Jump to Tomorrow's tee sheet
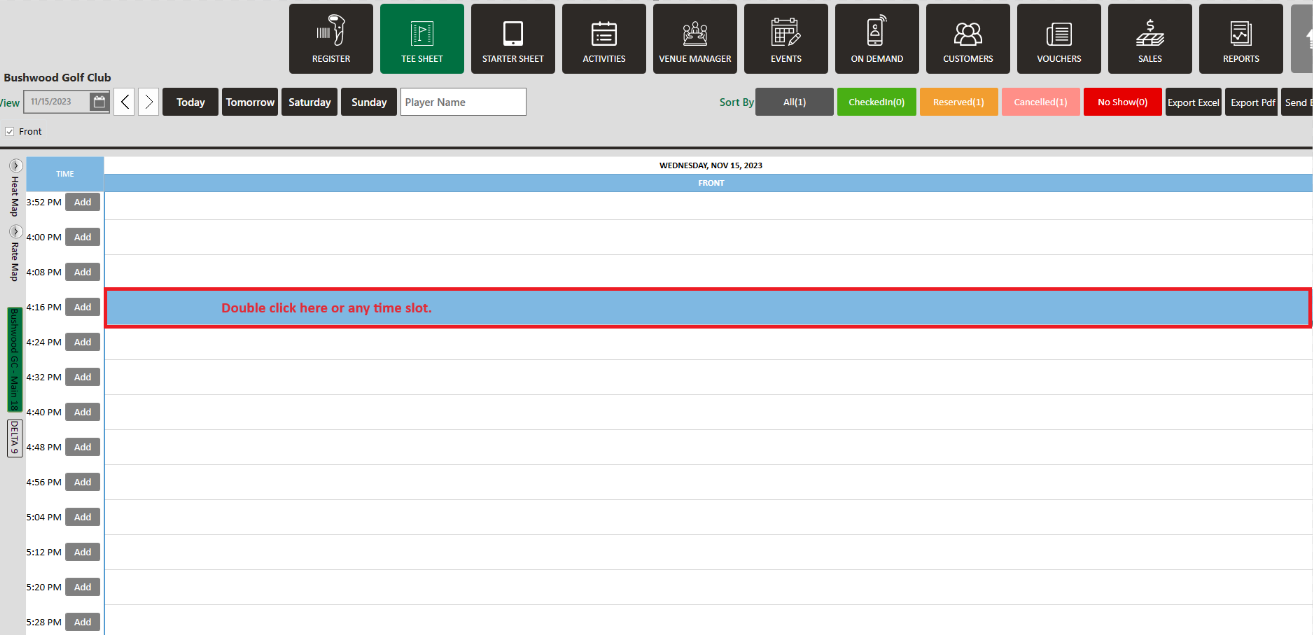Image resolution: width=1313 pixels, height=635 pixels. coord(250,102)
